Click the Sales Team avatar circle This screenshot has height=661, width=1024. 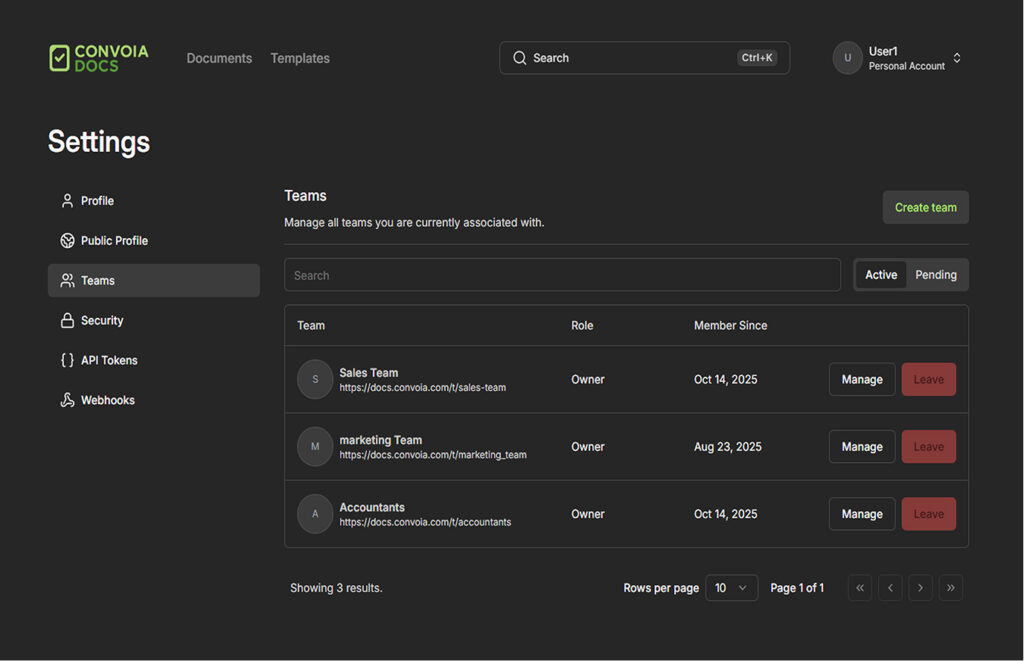(315, 380)
